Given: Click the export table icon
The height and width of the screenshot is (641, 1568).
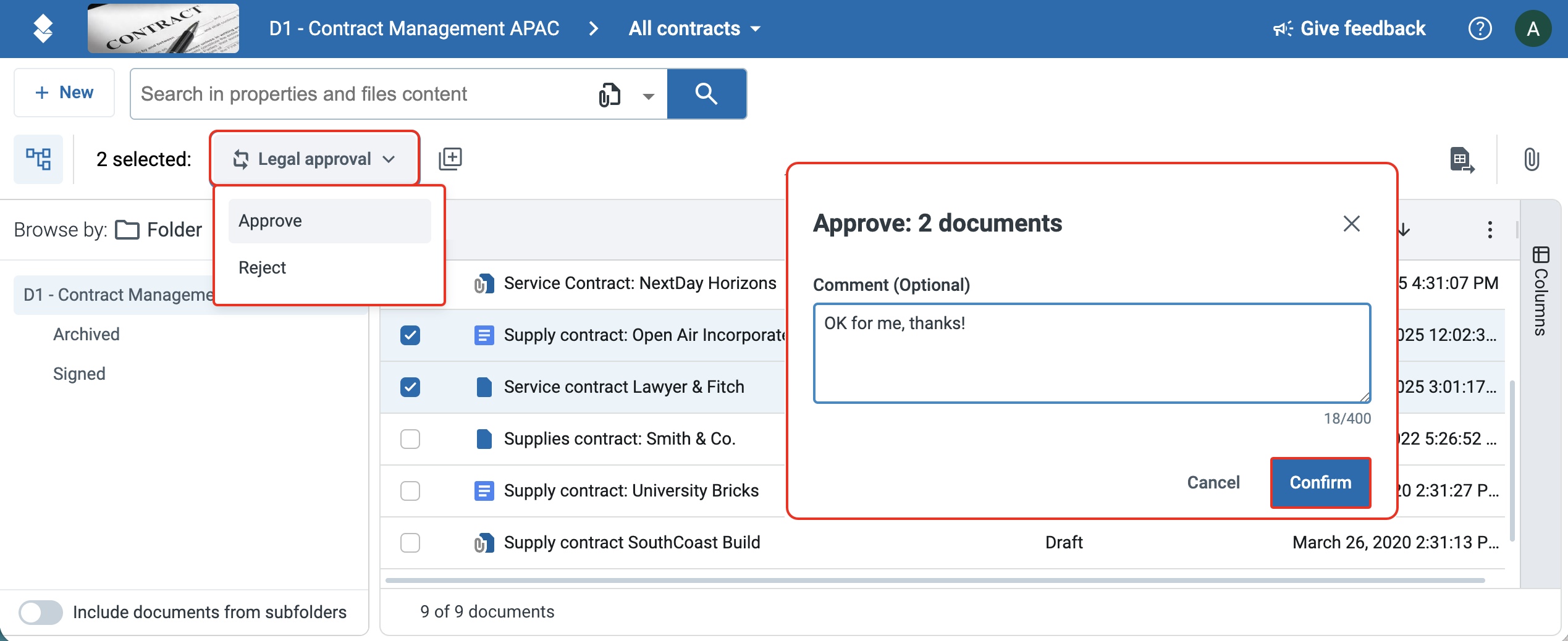Looking at the screenshot, I should click(x=1462, y=160).
